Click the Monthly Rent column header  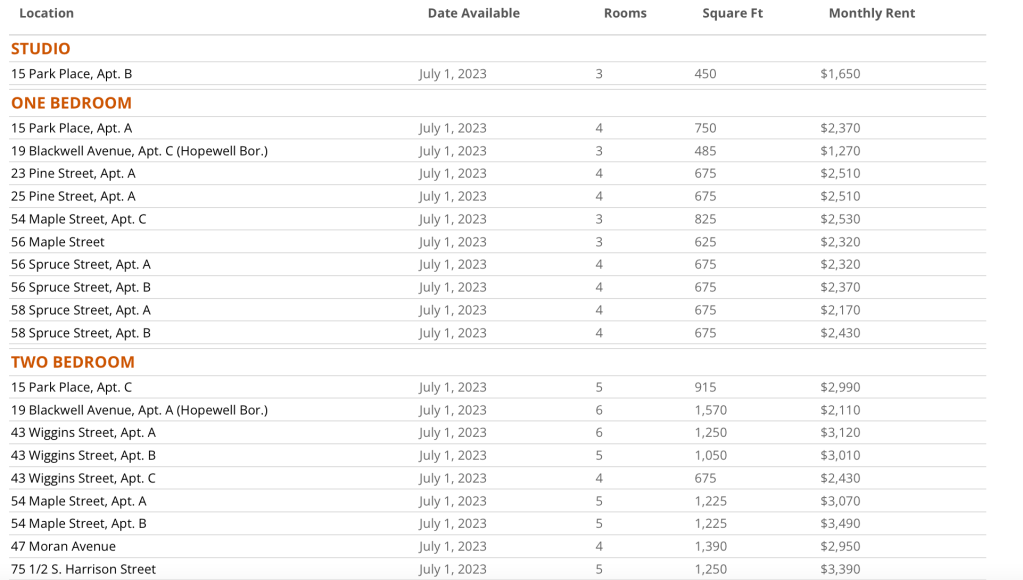click(871, 13)
